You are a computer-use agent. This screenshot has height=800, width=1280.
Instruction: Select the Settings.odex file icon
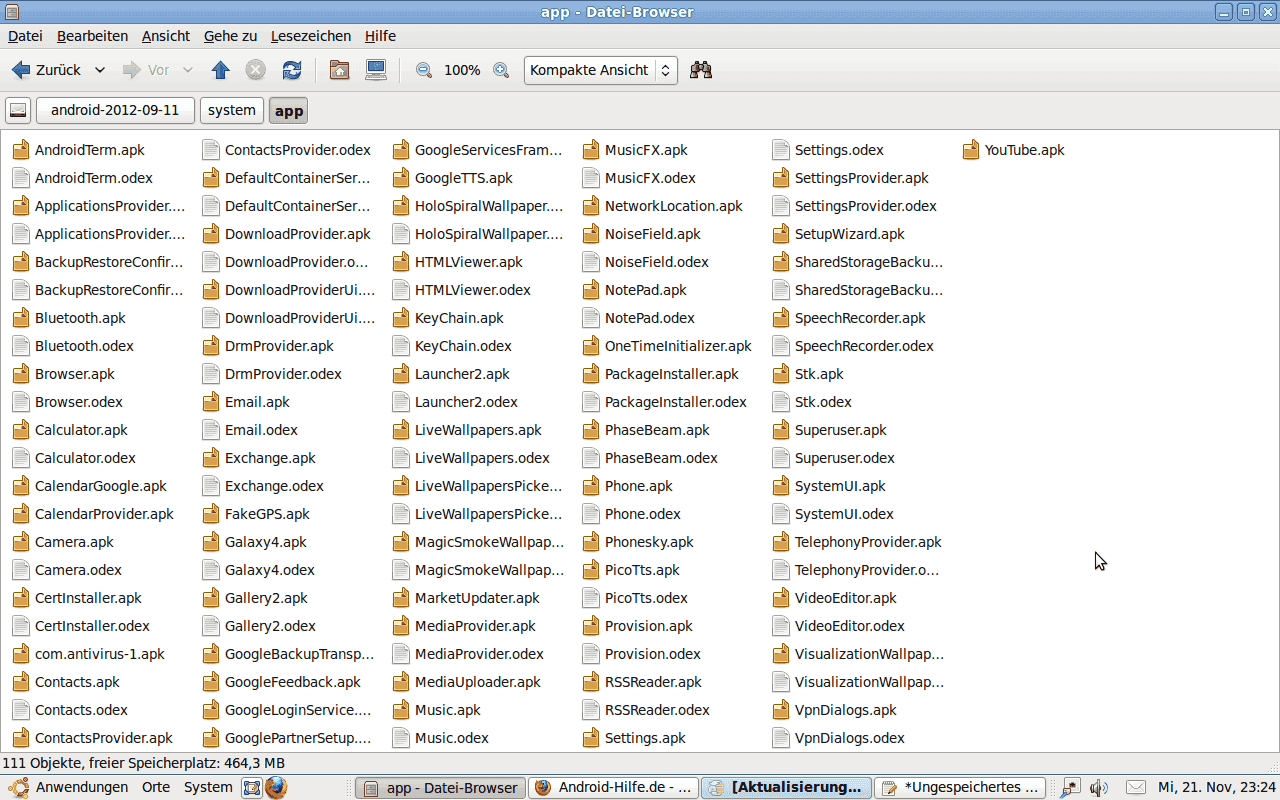[x=781, y=150]
